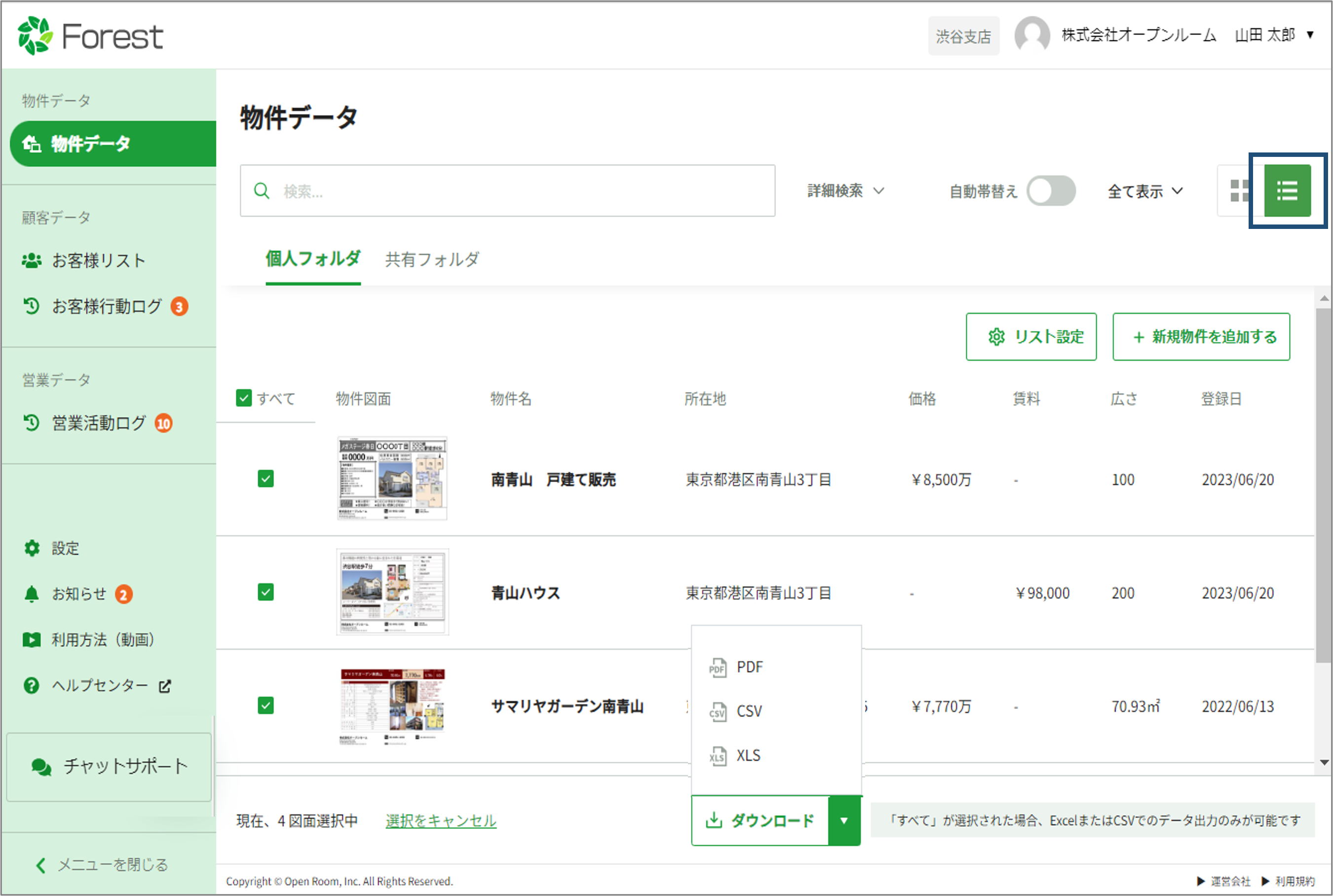Expand 詳細検索 advanced search
1333x896 pixels.
click(x=845, y=191)
